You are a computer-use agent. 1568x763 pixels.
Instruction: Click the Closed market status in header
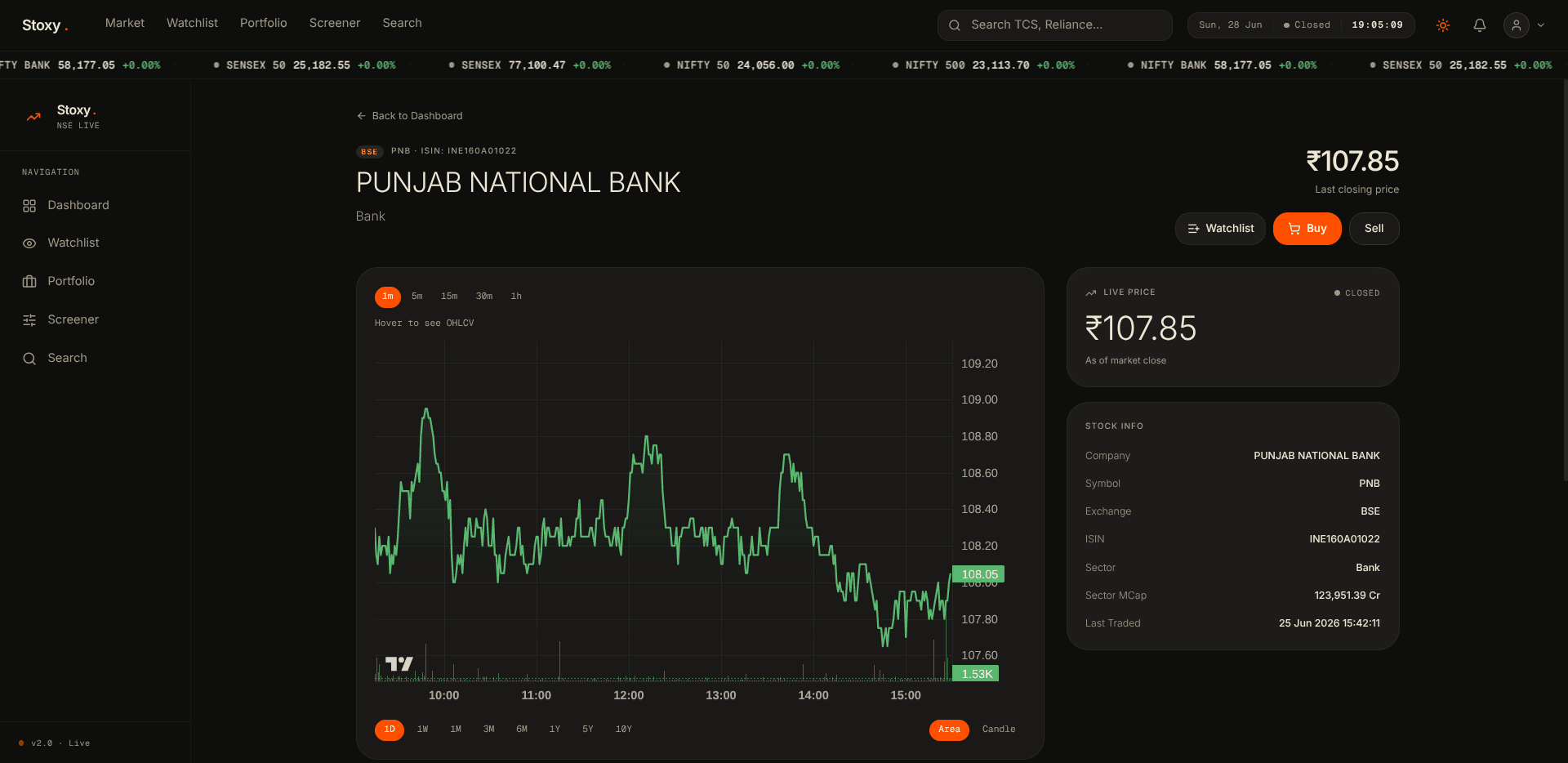pyautogui.click(x=1307, y=25)
